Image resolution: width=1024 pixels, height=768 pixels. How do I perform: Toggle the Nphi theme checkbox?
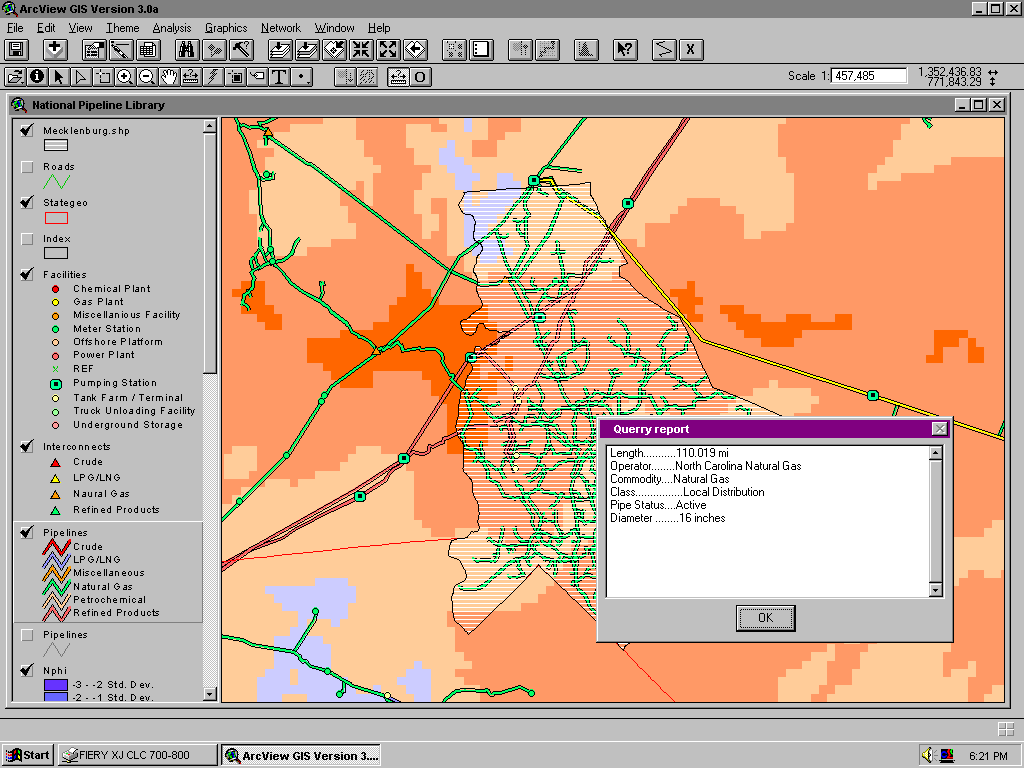click(27, 671)
